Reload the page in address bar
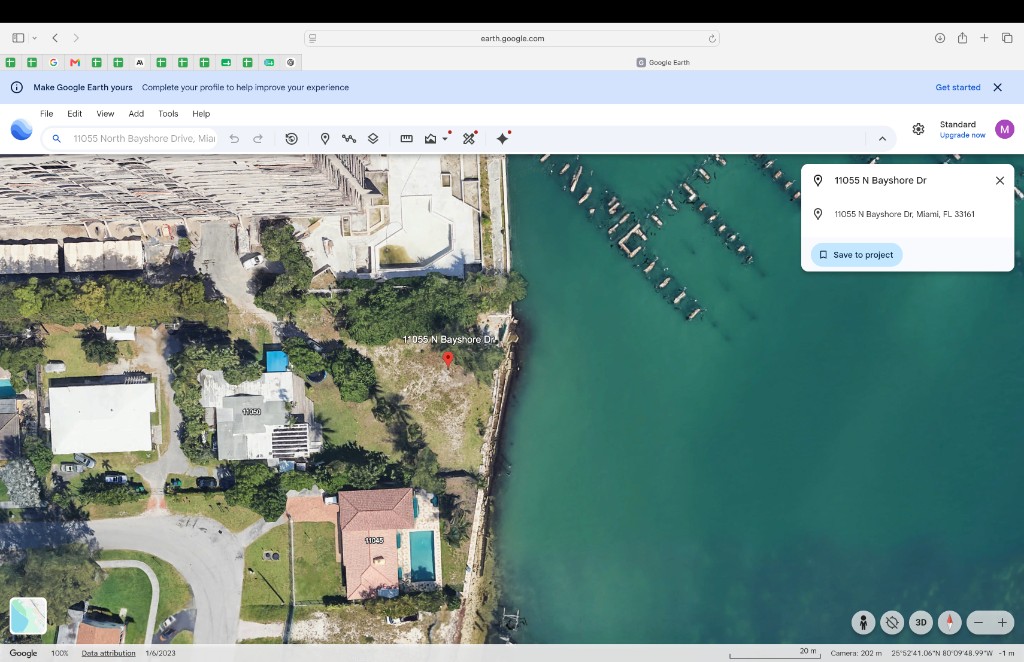The image size is (1024, 662). click(712, 39)
